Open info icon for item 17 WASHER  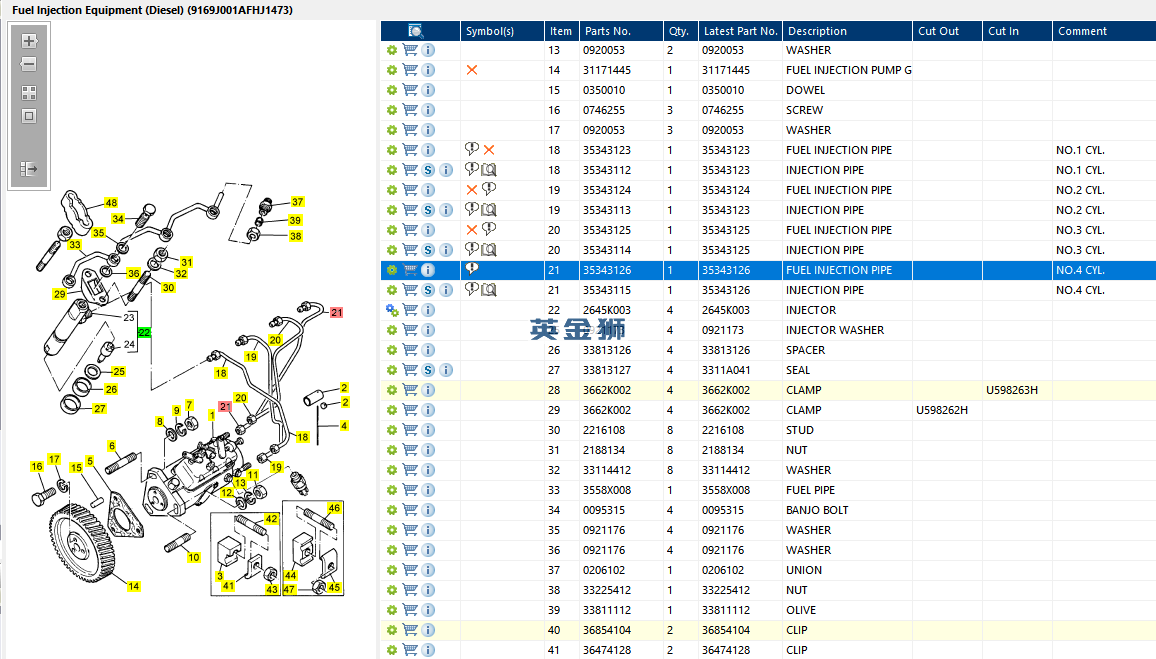click(x=428, y=130)
